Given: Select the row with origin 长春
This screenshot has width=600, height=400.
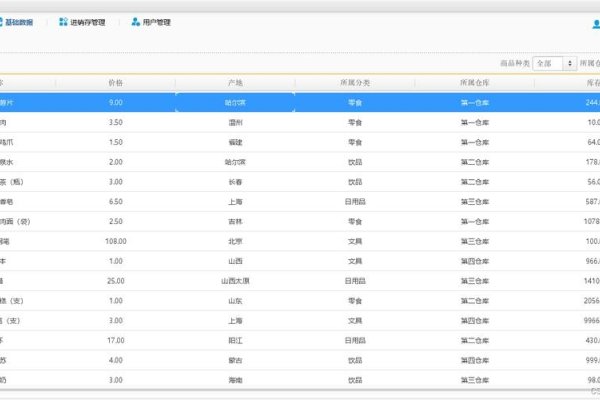Looking at the screenshot, I should click(235, 181).
